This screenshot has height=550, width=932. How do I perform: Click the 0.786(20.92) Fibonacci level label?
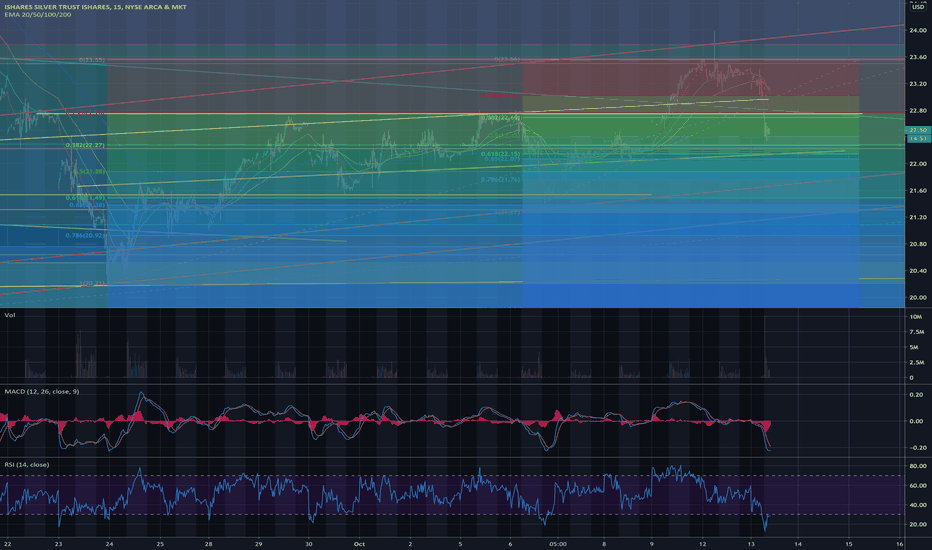tap(85, 235)
